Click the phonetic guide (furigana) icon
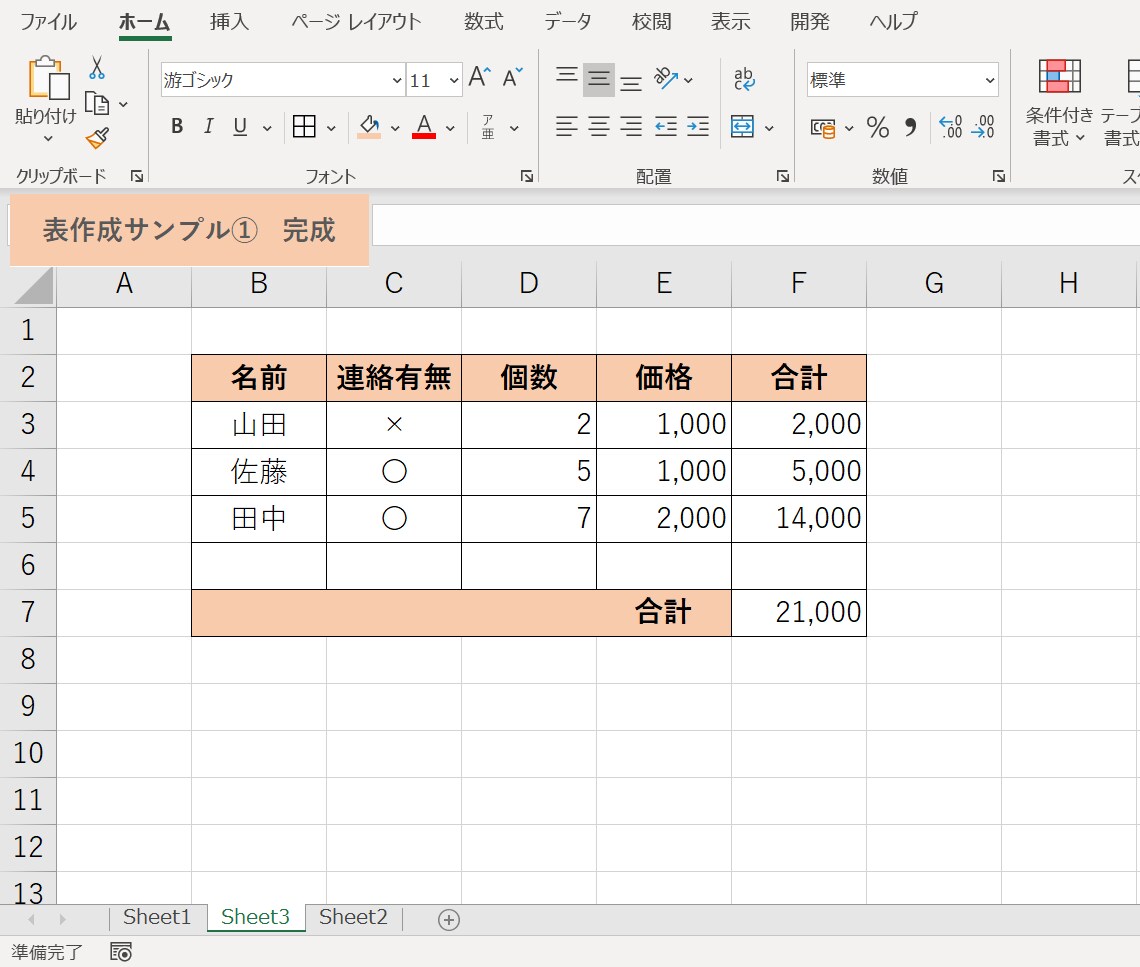 [488, 127]
